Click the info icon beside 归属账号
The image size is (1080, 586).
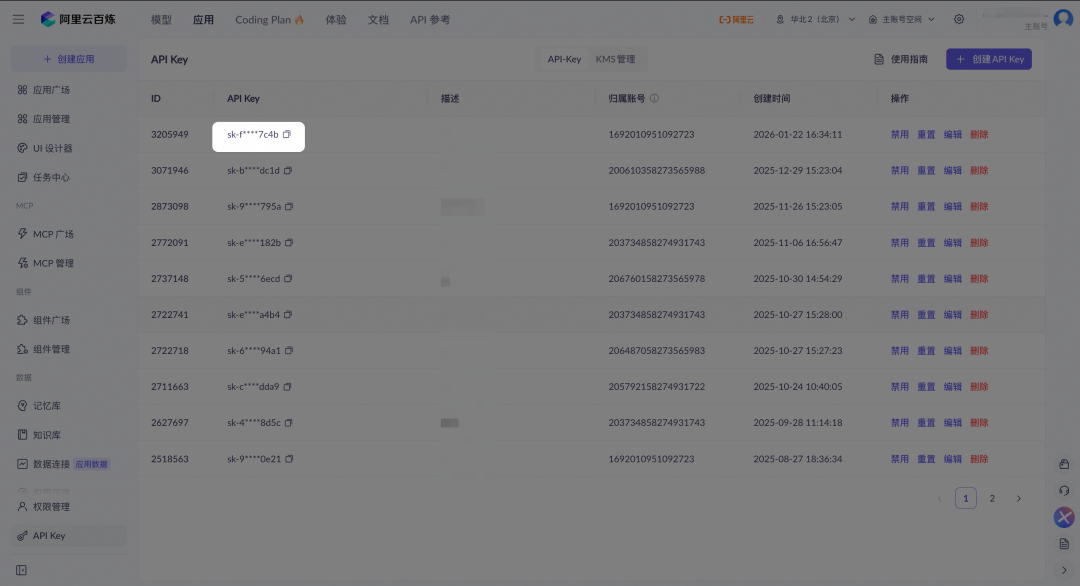654,98
